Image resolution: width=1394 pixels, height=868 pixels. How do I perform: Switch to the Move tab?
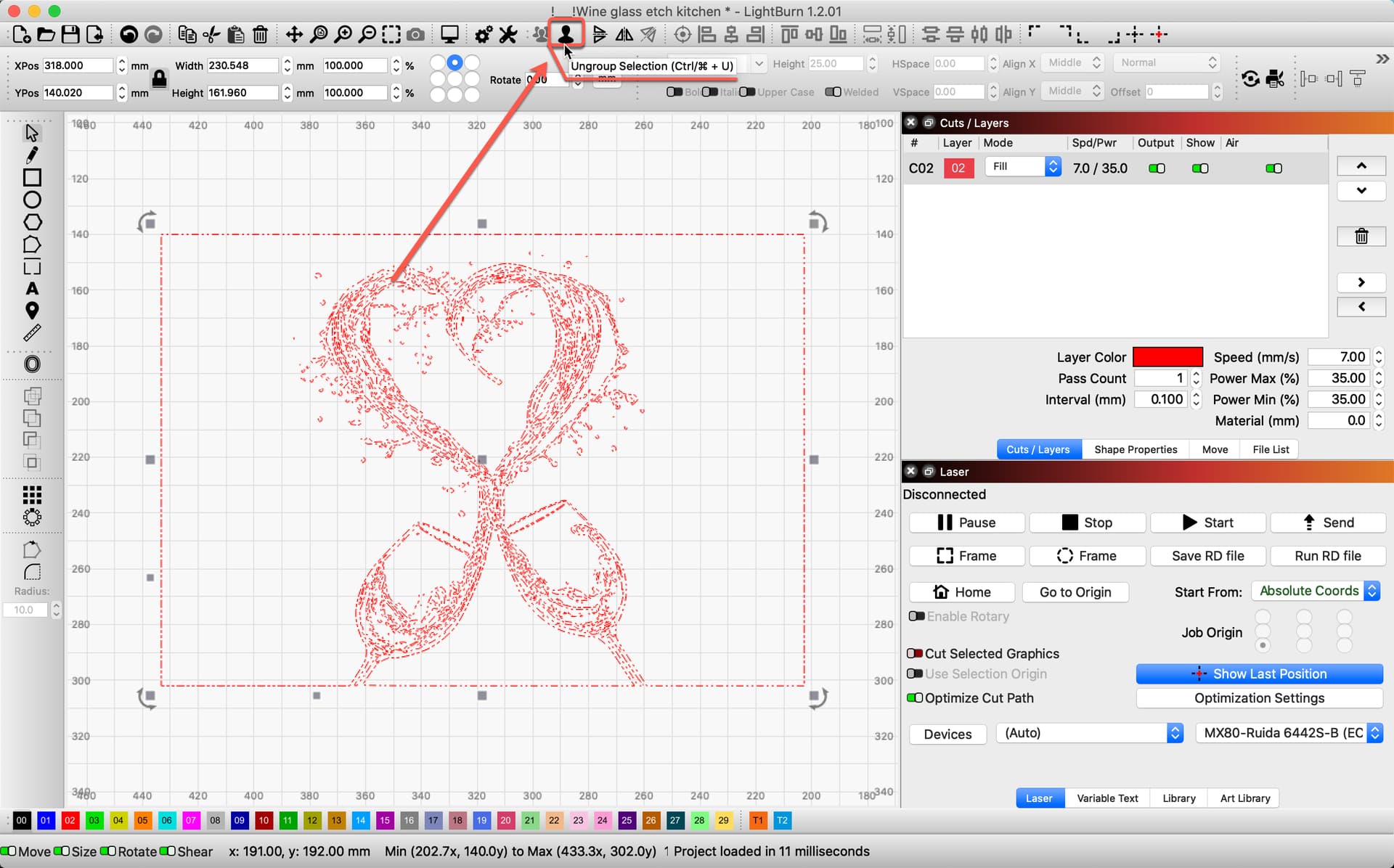tap(1216, 449)
